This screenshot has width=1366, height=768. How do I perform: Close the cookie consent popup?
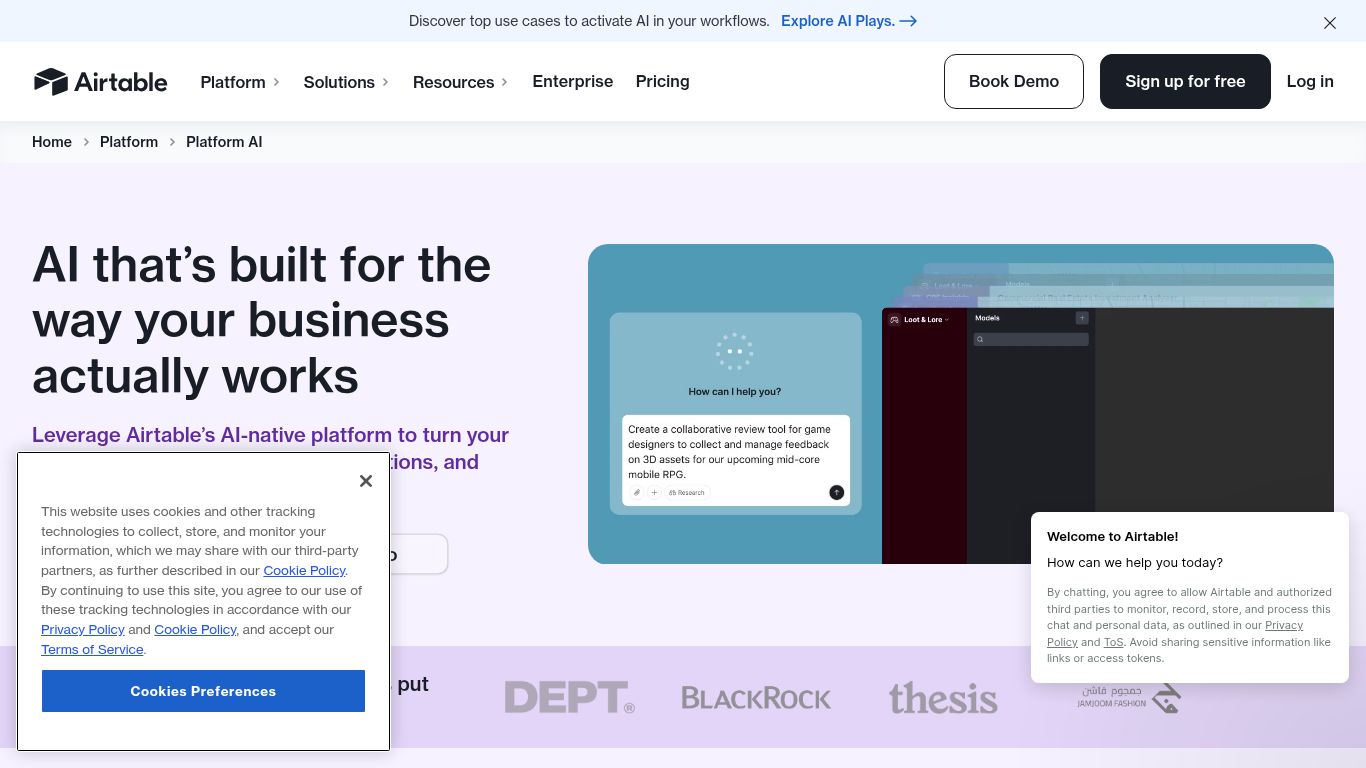click(366, 481)
